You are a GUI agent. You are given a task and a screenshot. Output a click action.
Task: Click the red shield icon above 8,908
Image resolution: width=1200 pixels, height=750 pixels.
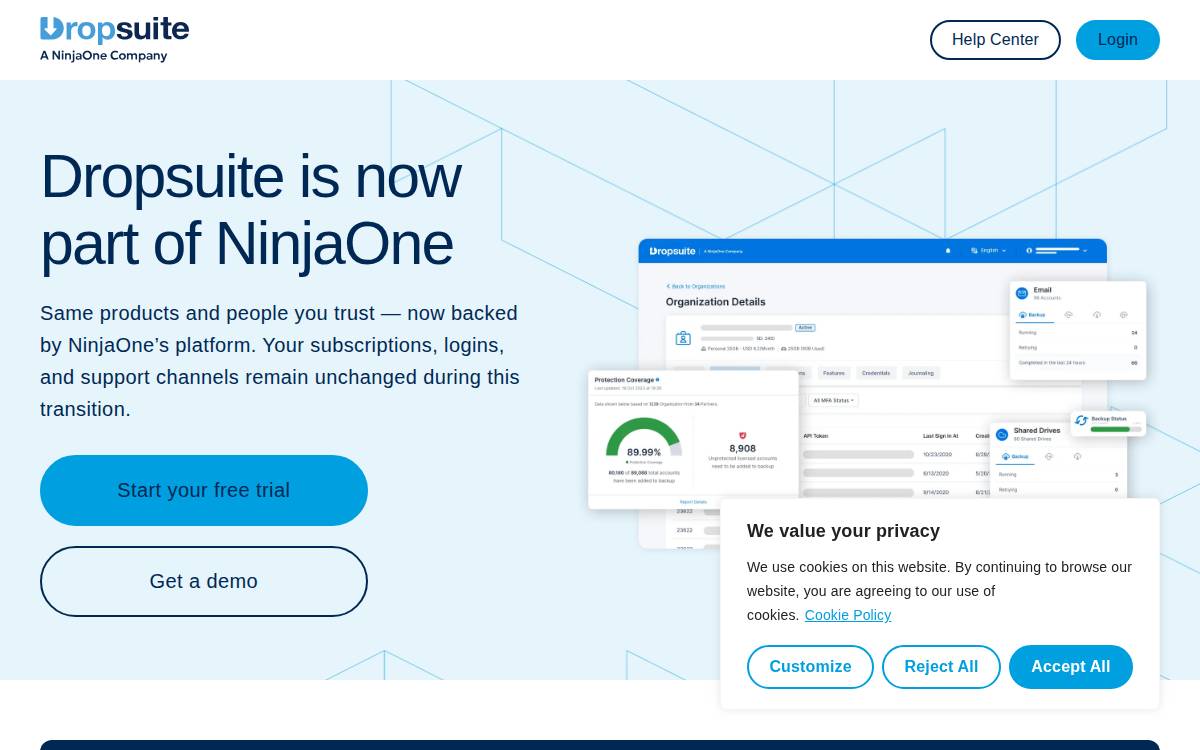point(742,435)
